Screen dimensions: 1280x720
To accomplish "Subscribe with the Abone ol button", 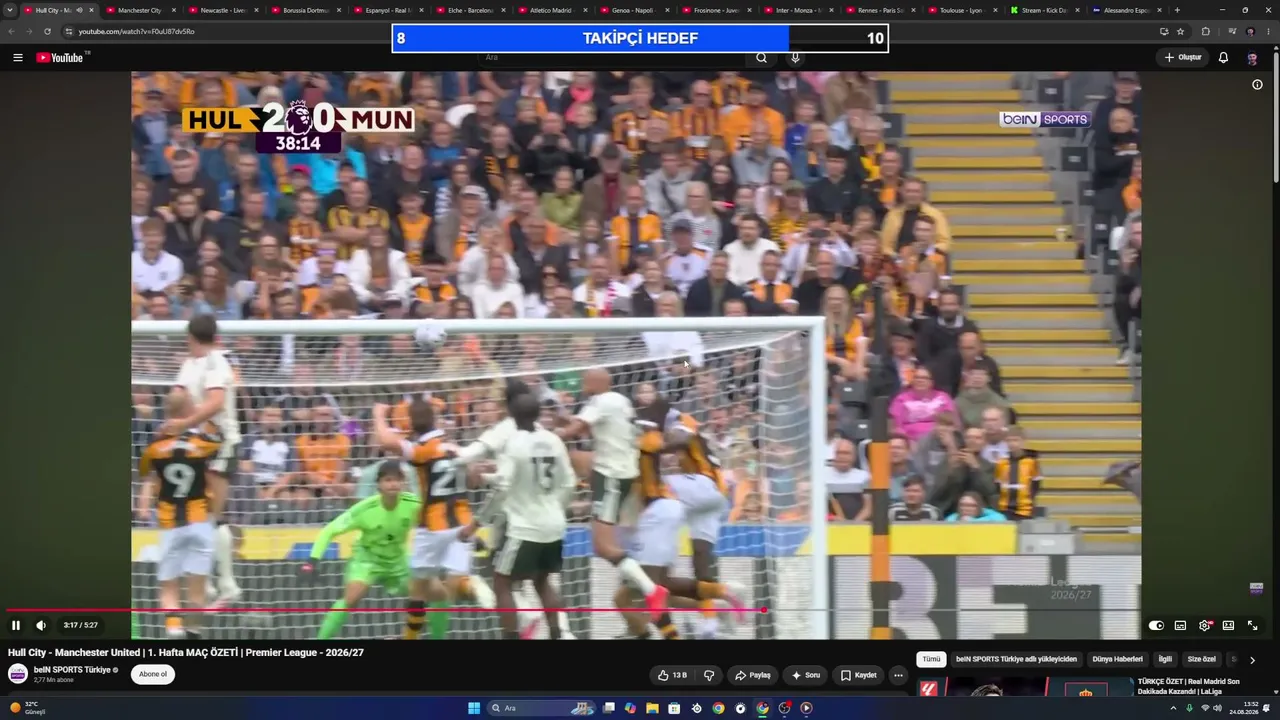I will pyautogui.click(x=153, y=674).
